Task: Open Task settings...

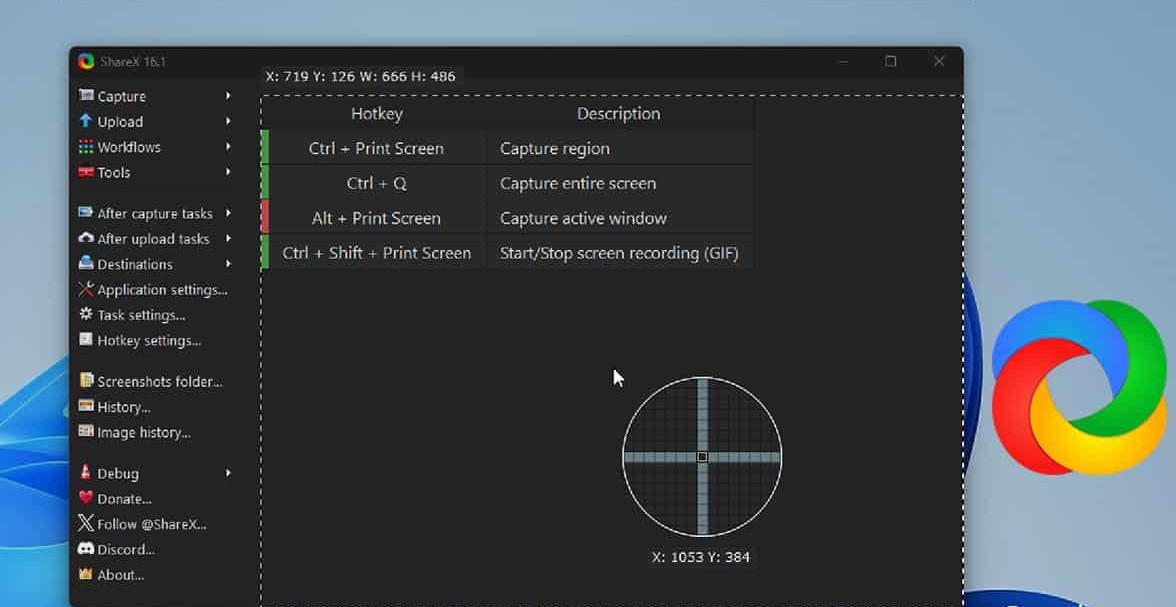Action: point(142,315)
